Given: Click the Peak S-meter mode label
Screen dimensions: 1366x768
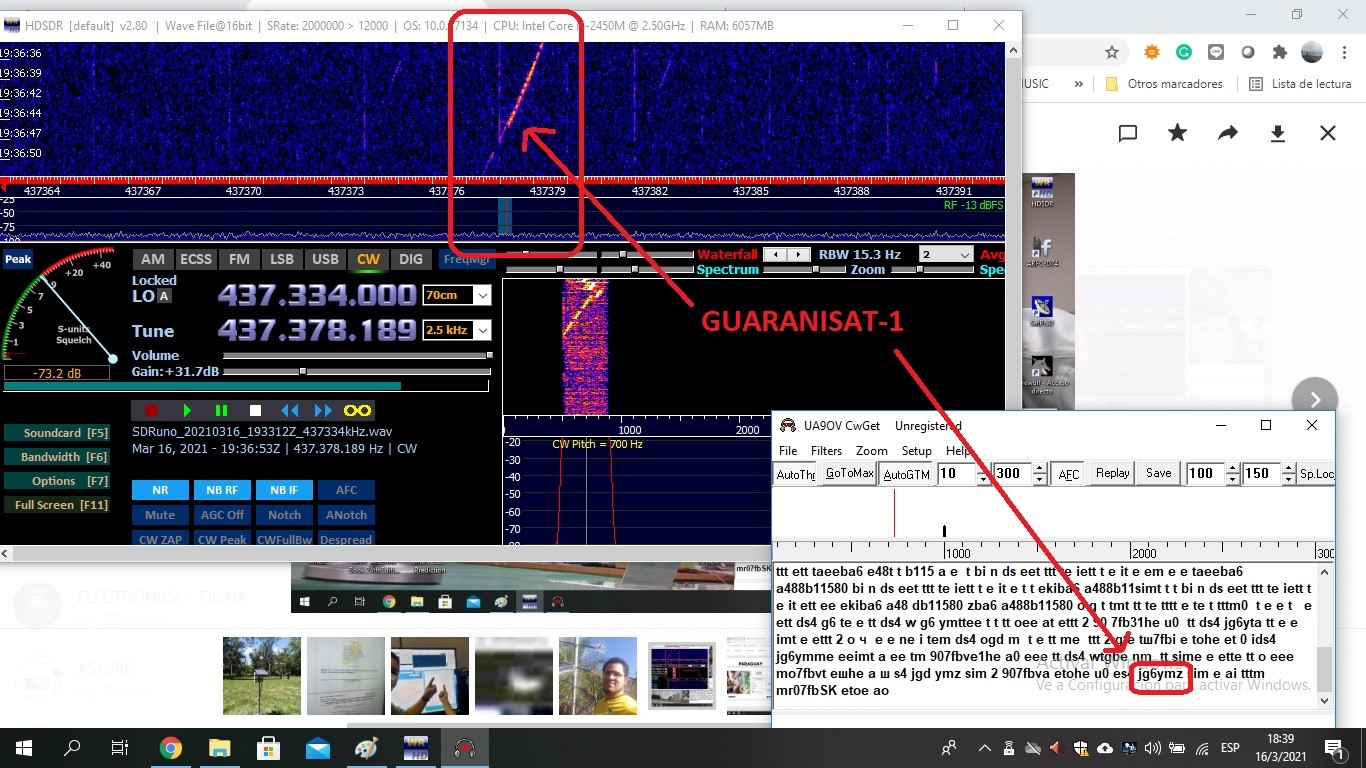Looking at the screenshot, I should click(17, 259).
